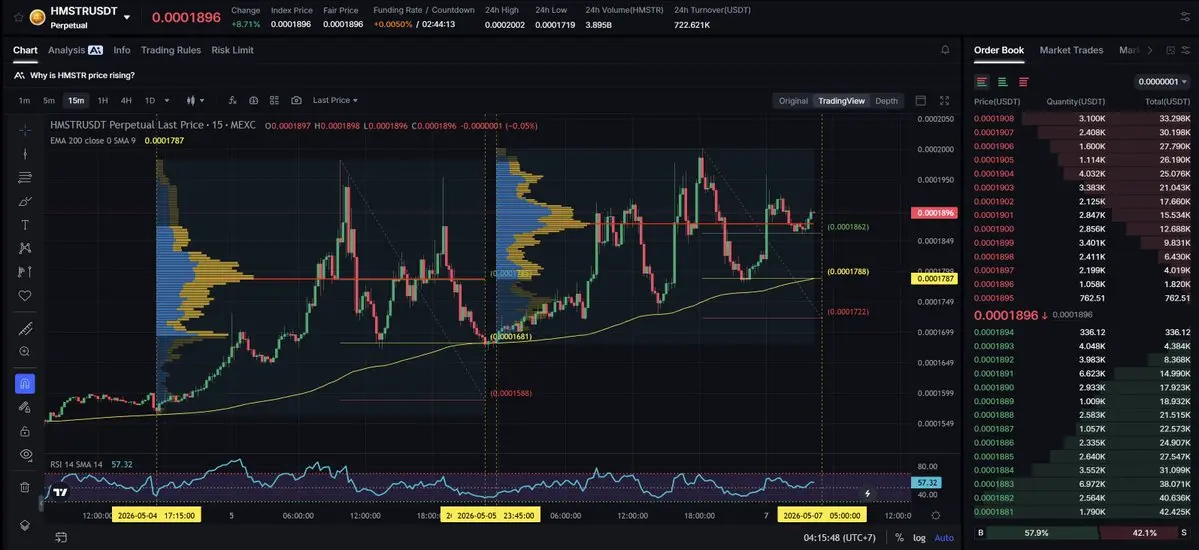Open page settings sliders icon top right
This screenshot has width=1199, height=550.
(1186, 17)
